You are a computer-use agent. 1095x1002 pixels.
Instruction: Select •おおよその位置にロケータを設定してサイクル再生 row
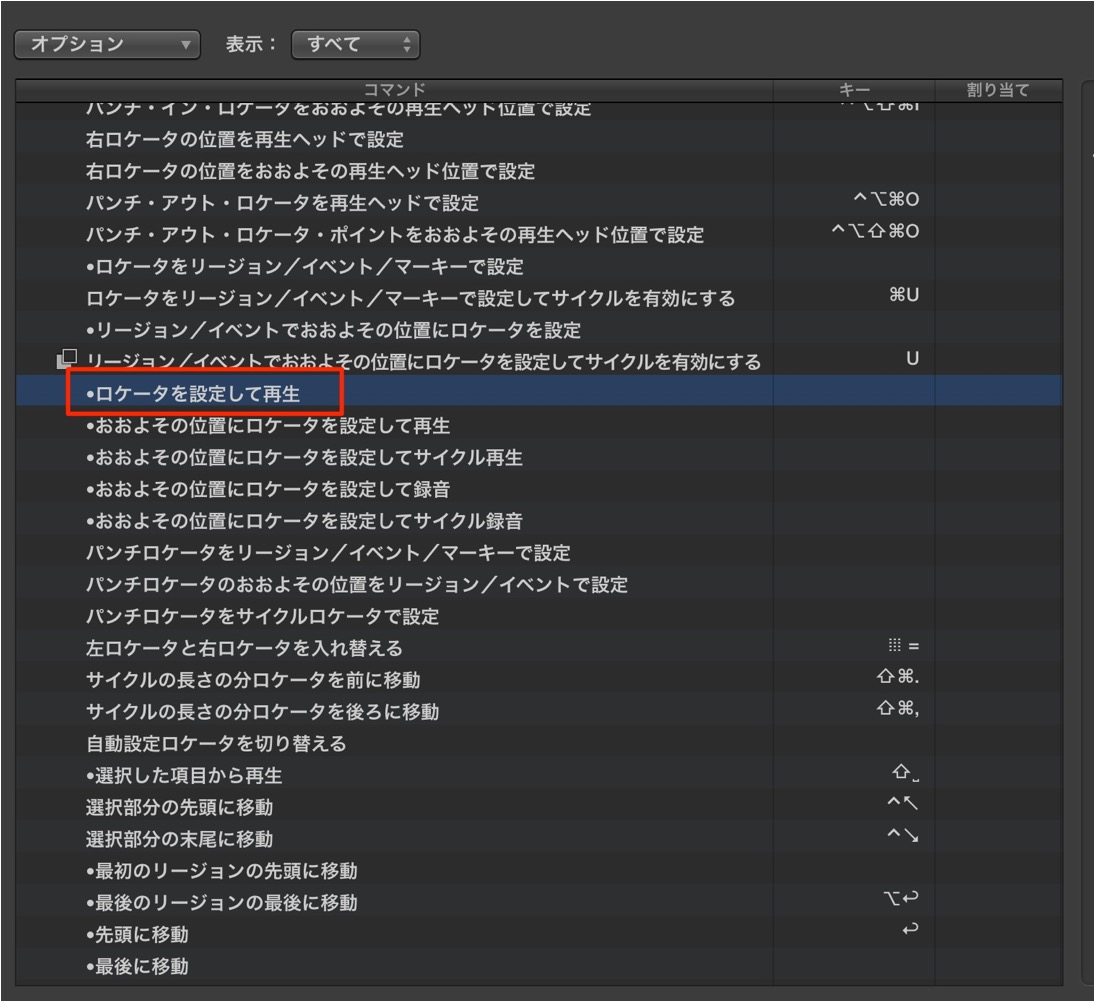tap(539, 457)
